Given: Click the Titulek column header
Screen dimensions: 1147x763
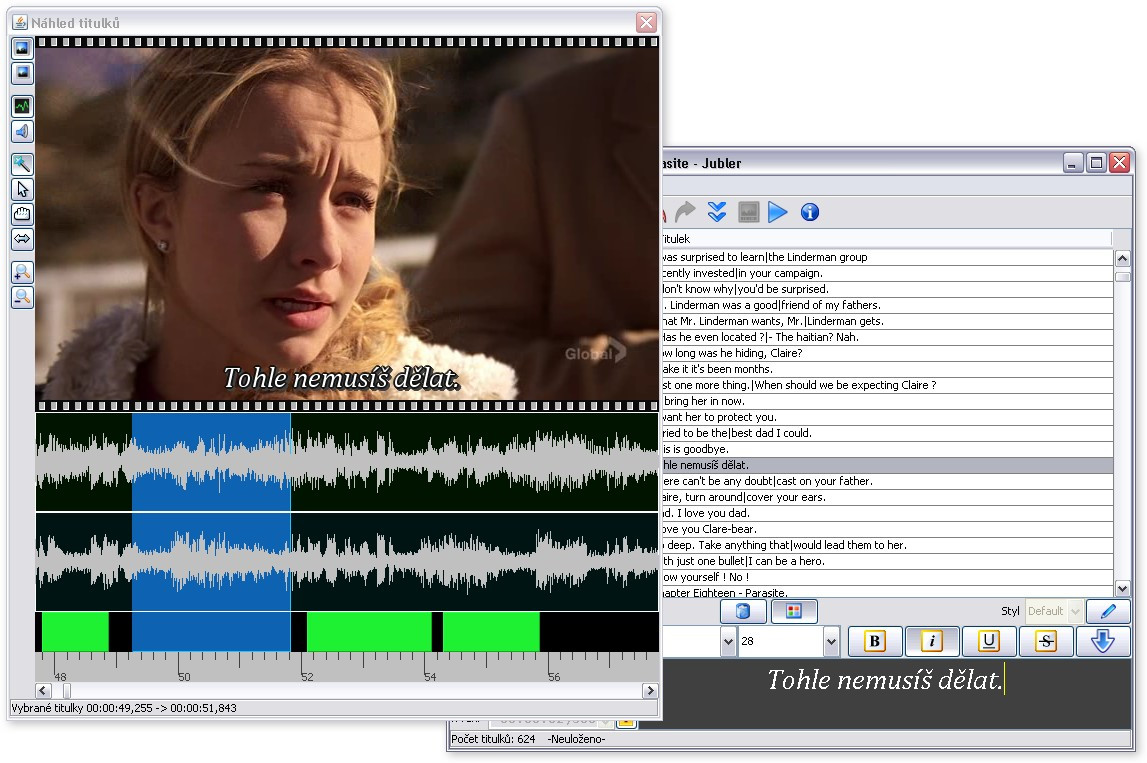Looking at the screenshot, I should coord(887,239).
